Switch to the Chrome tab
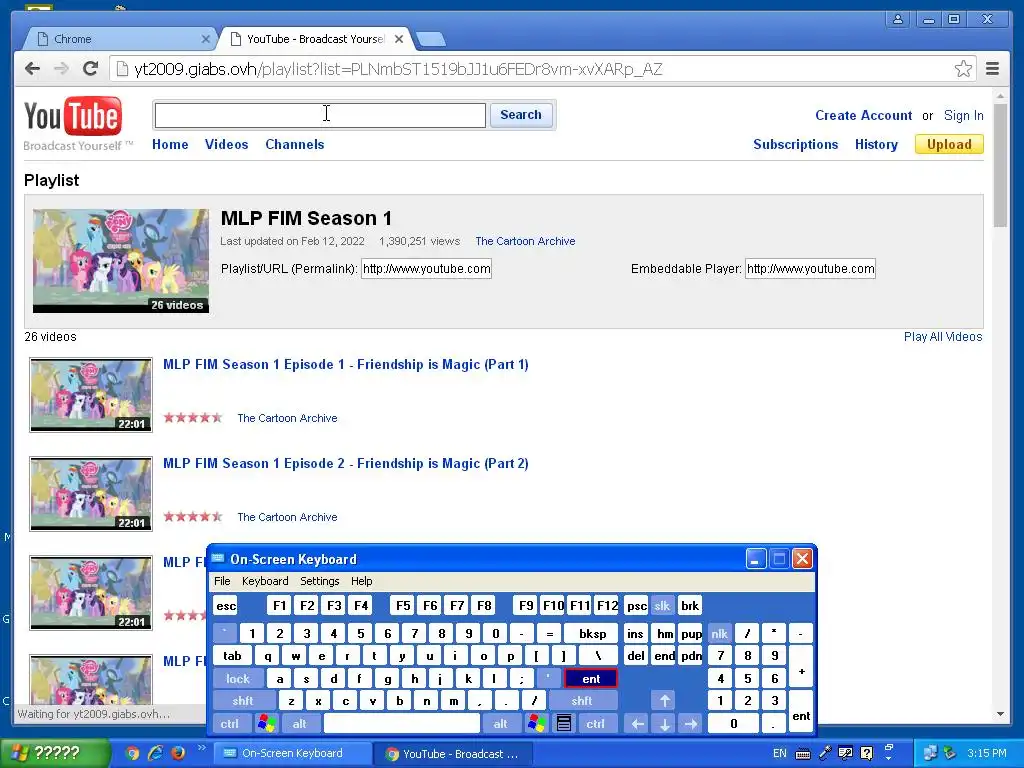 point(121,39)
